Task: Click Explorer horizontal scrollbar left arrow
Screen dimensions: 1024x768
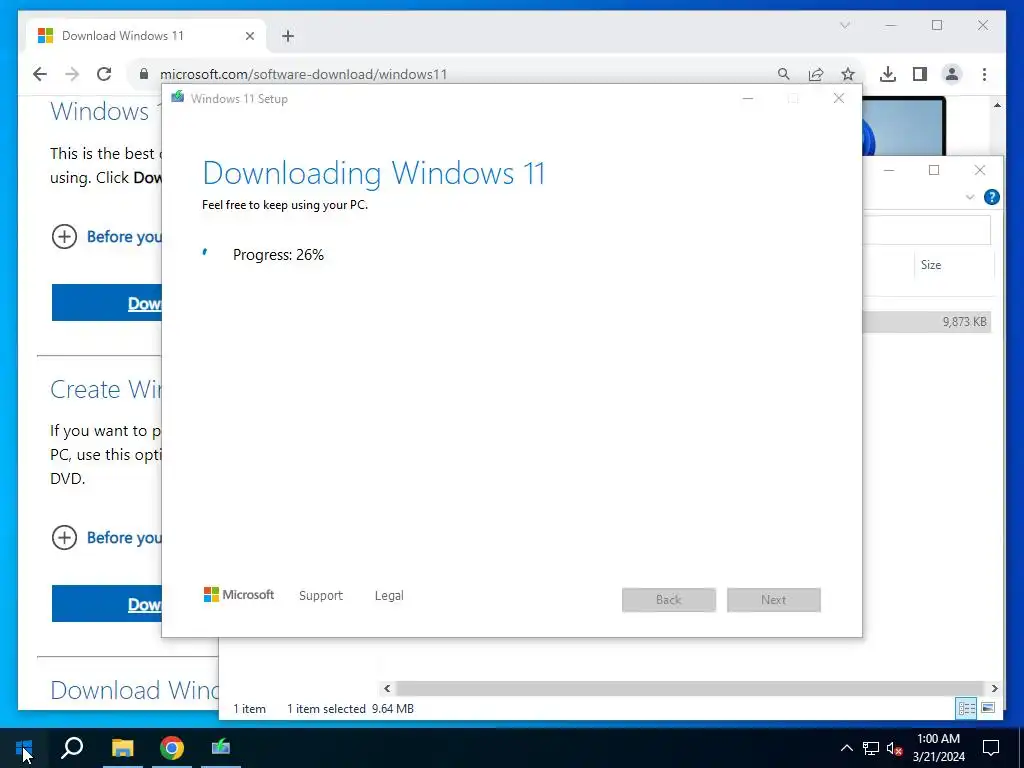Action: [387, 688]
